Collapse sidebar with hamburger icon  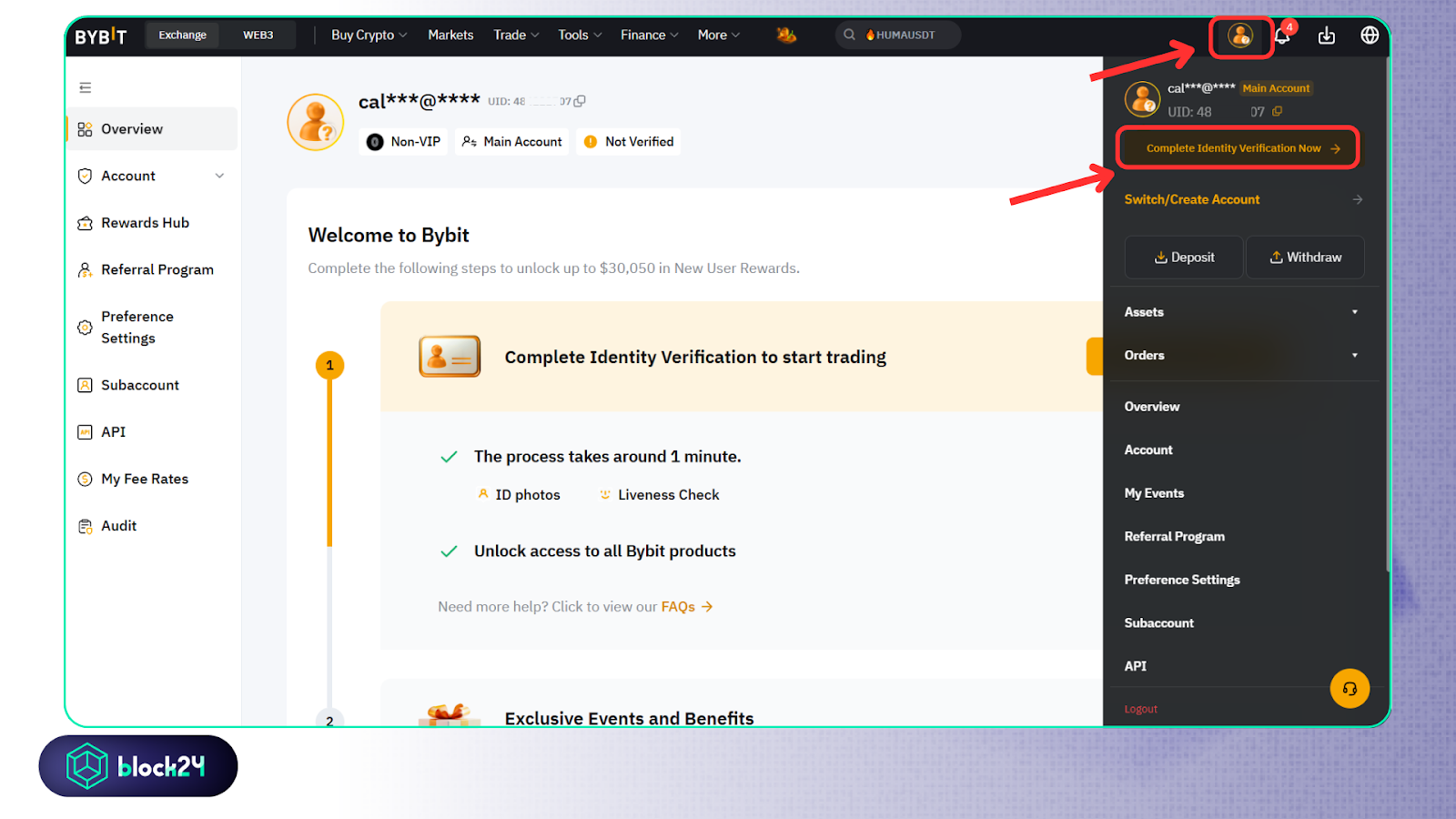tap(86, 87)
